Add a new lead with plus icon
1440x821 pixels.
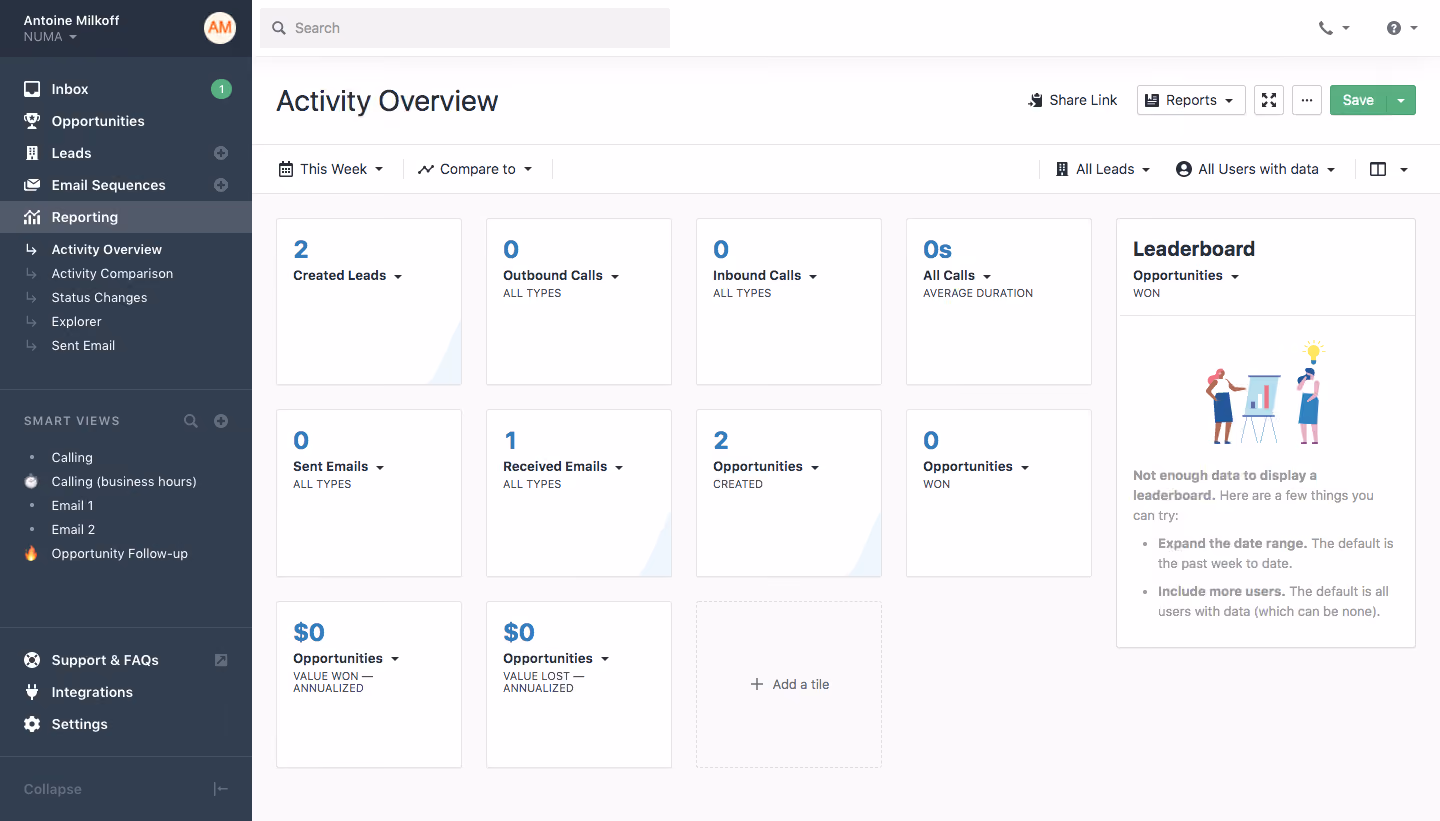(221, 153)
